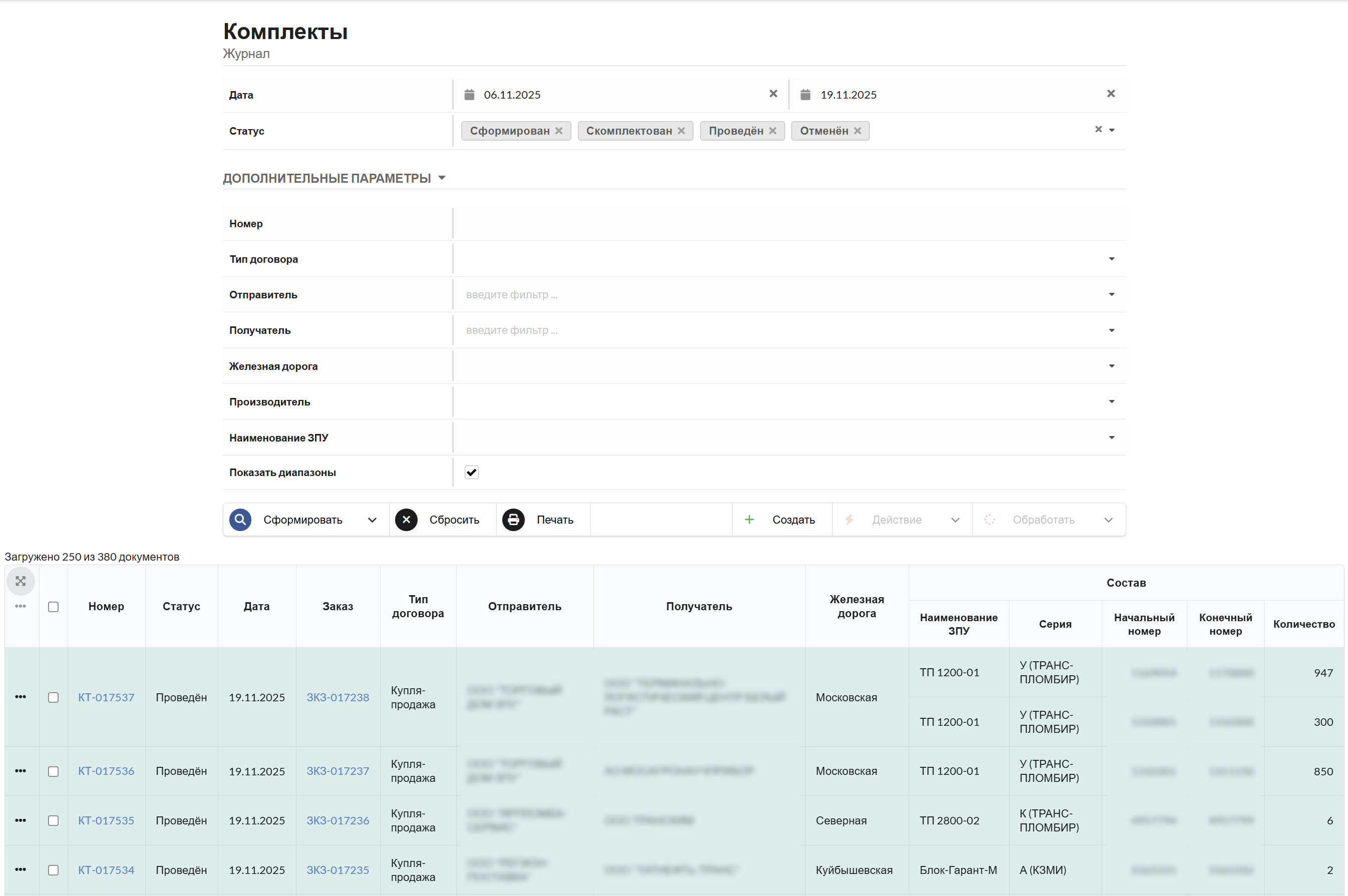This screenshot has width=1348, height=896.
Task: Open the Железная дорога dropdown
Action: click(x=1111, y=366)
